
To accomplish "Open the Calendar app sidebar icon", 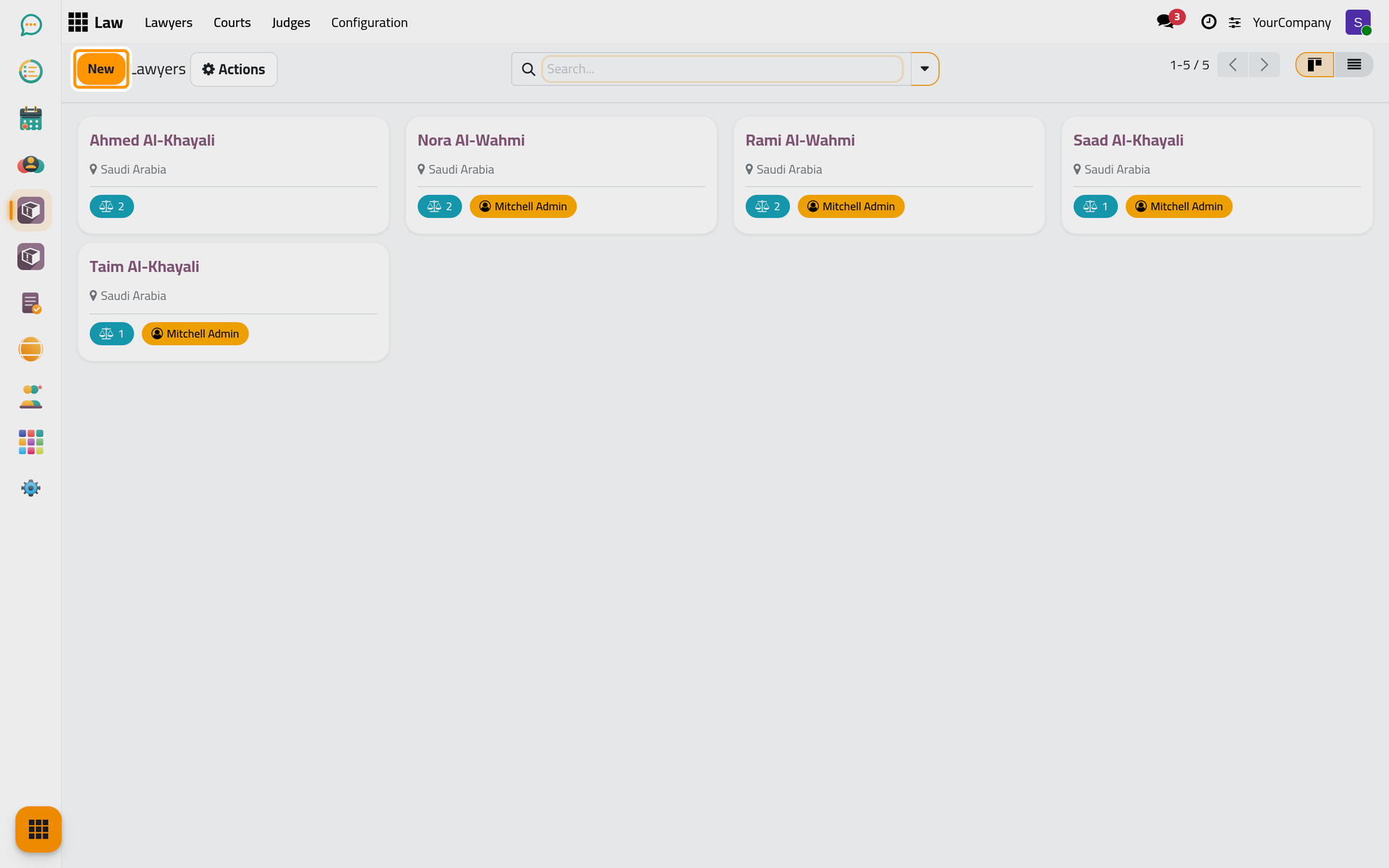I will (30, 118).
